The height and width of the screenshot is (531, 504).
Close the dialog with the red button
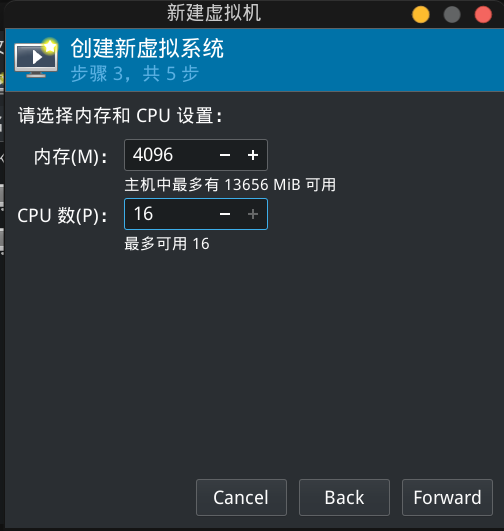coord(483,15)
